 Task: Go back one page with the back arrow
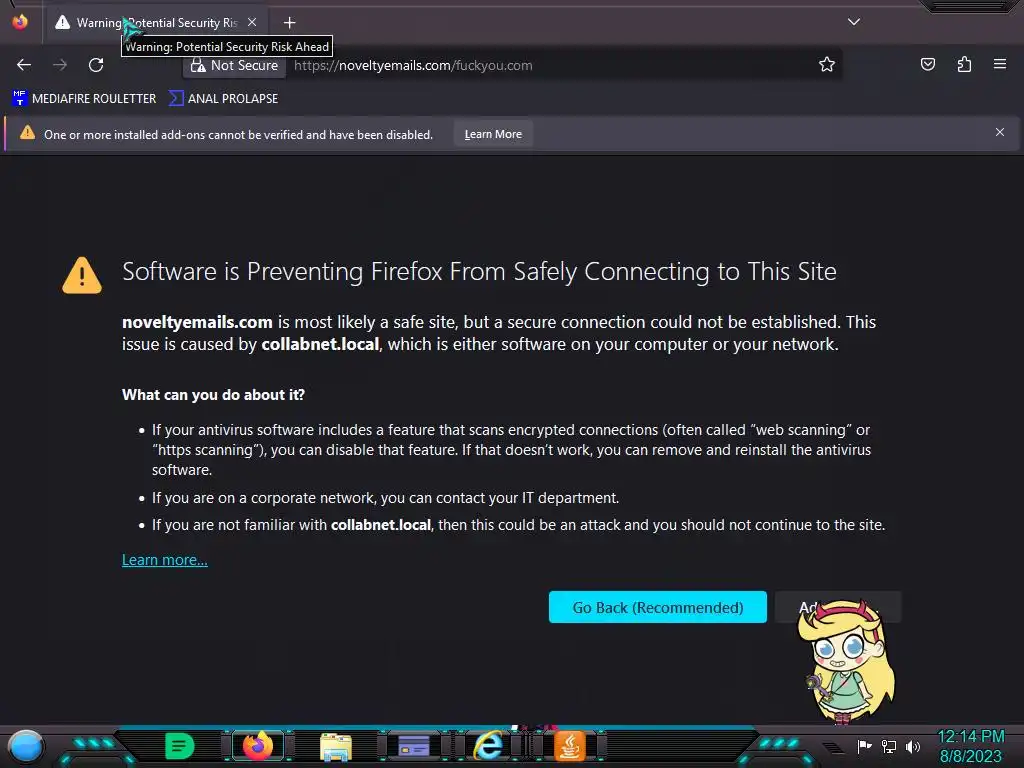[x=24, y=65]
